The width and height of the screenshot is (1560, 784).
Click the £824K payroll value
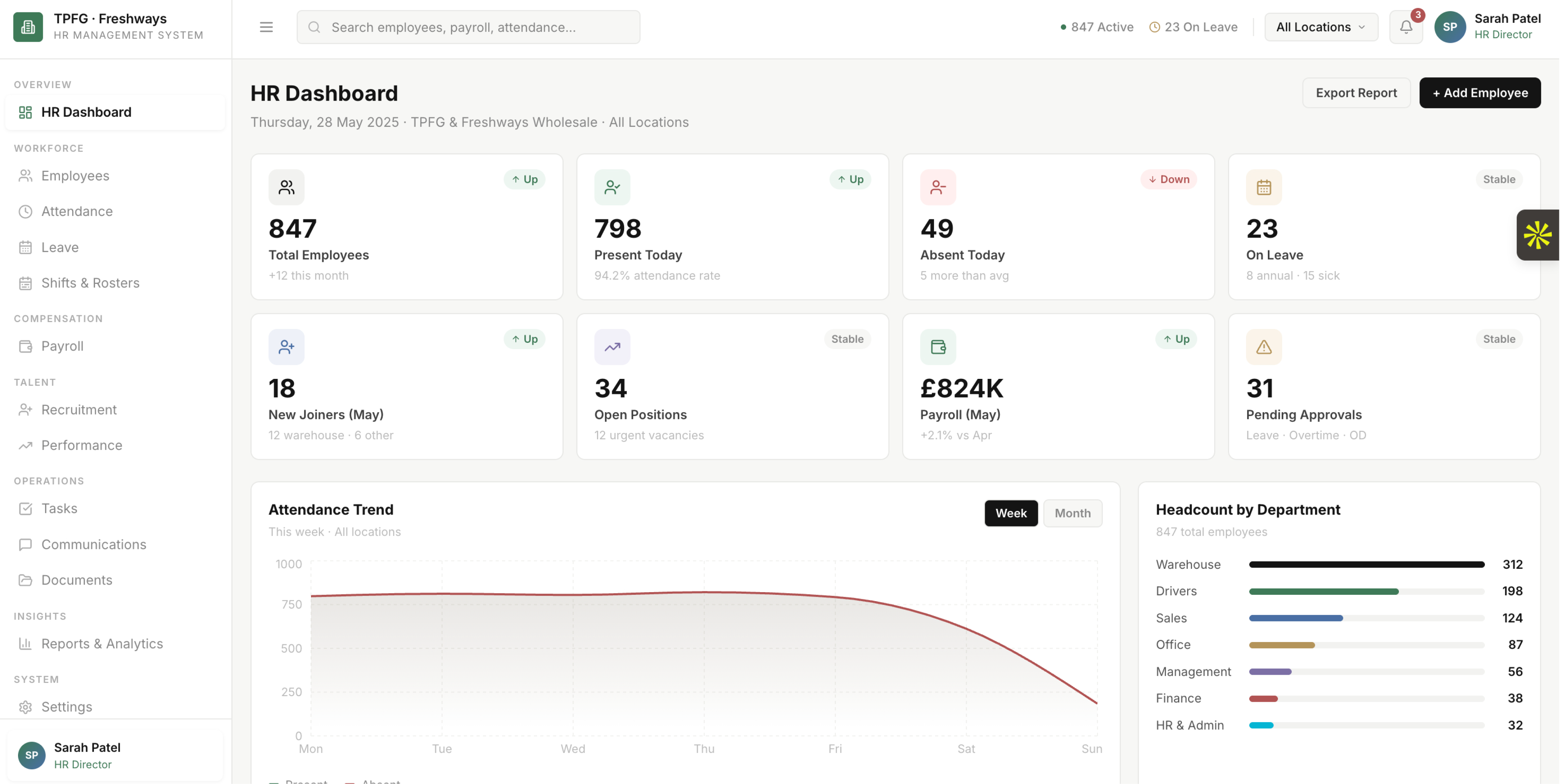[x=962, y=388]
